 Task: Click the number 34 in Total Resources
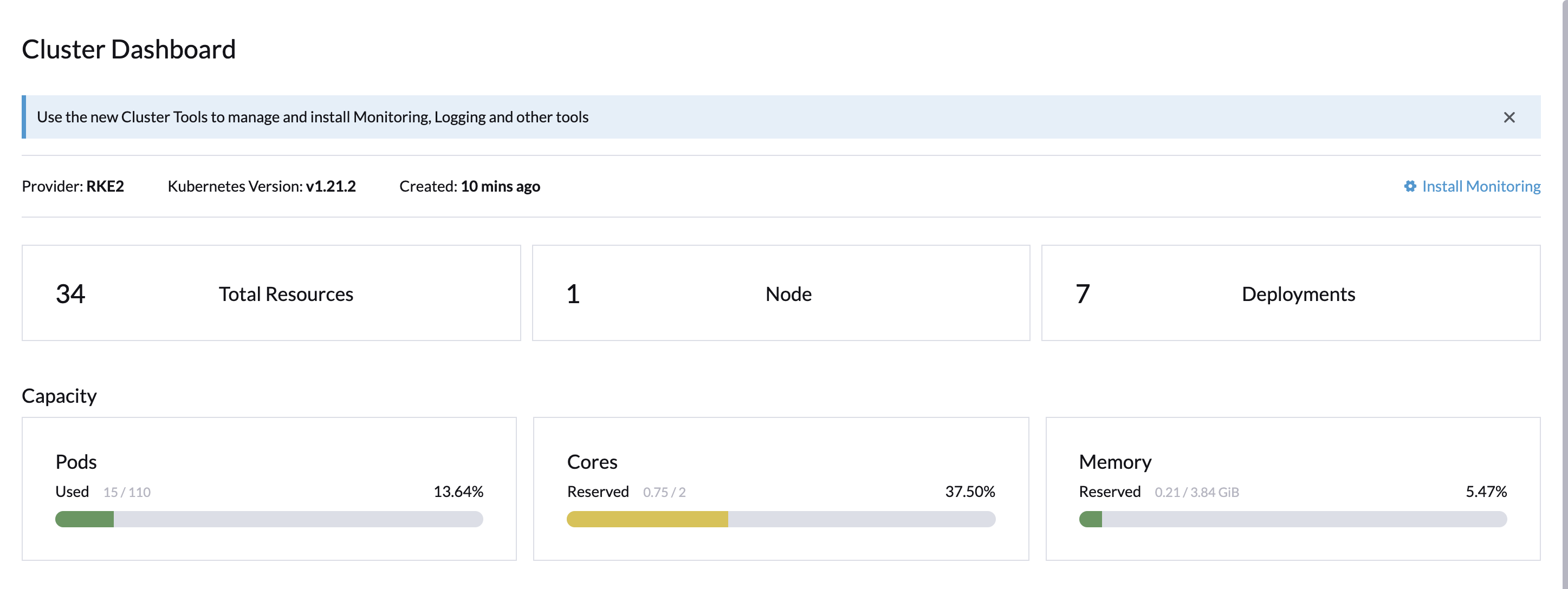70,294
